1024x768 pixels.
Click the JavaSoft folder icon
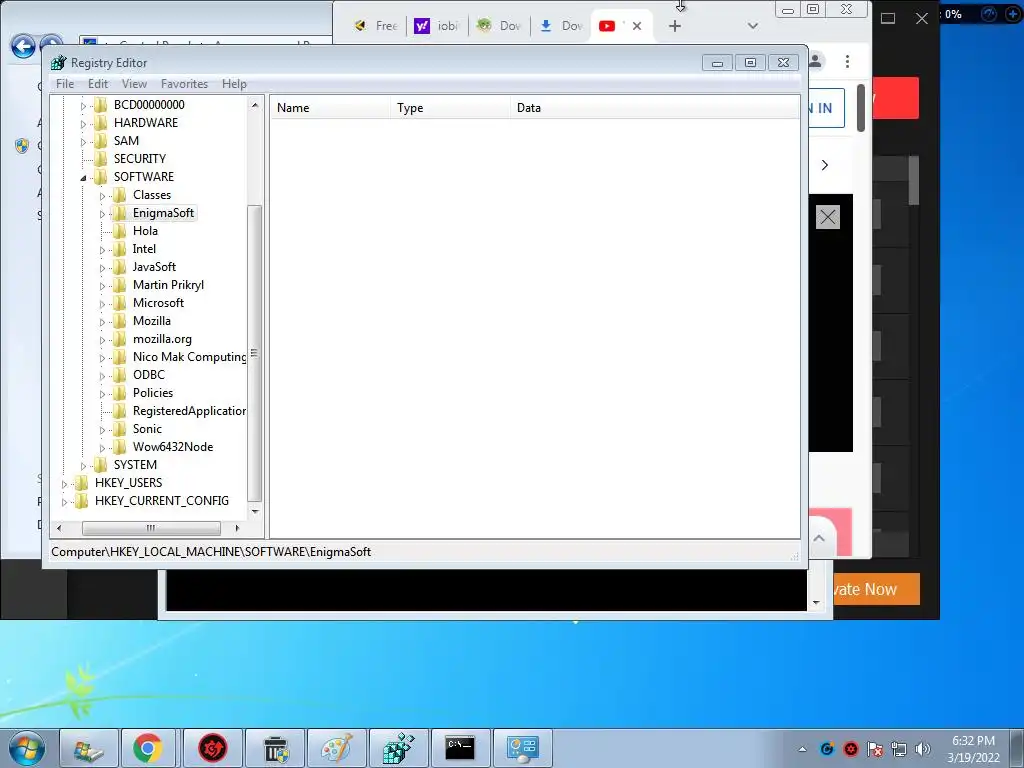pos(120,266)
